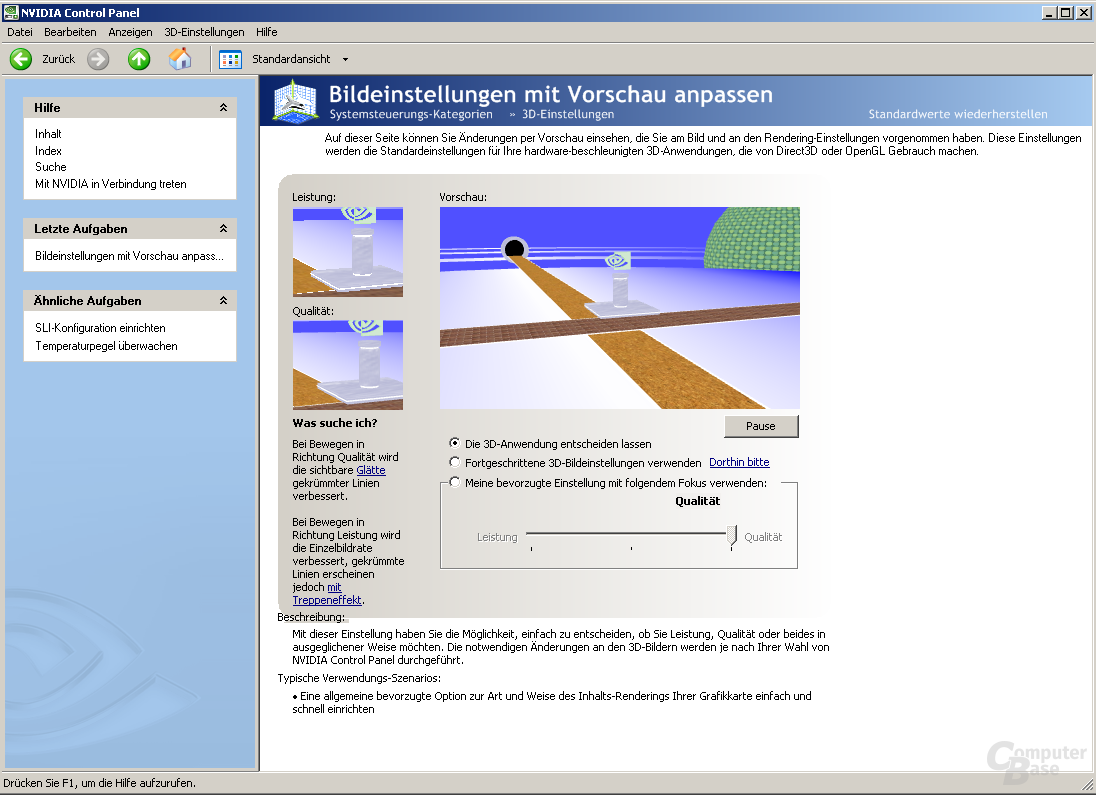This screenshot has height=795, width=1097.
Task: Click the NVIDIA Control Panel title icon
Action: 10,12
